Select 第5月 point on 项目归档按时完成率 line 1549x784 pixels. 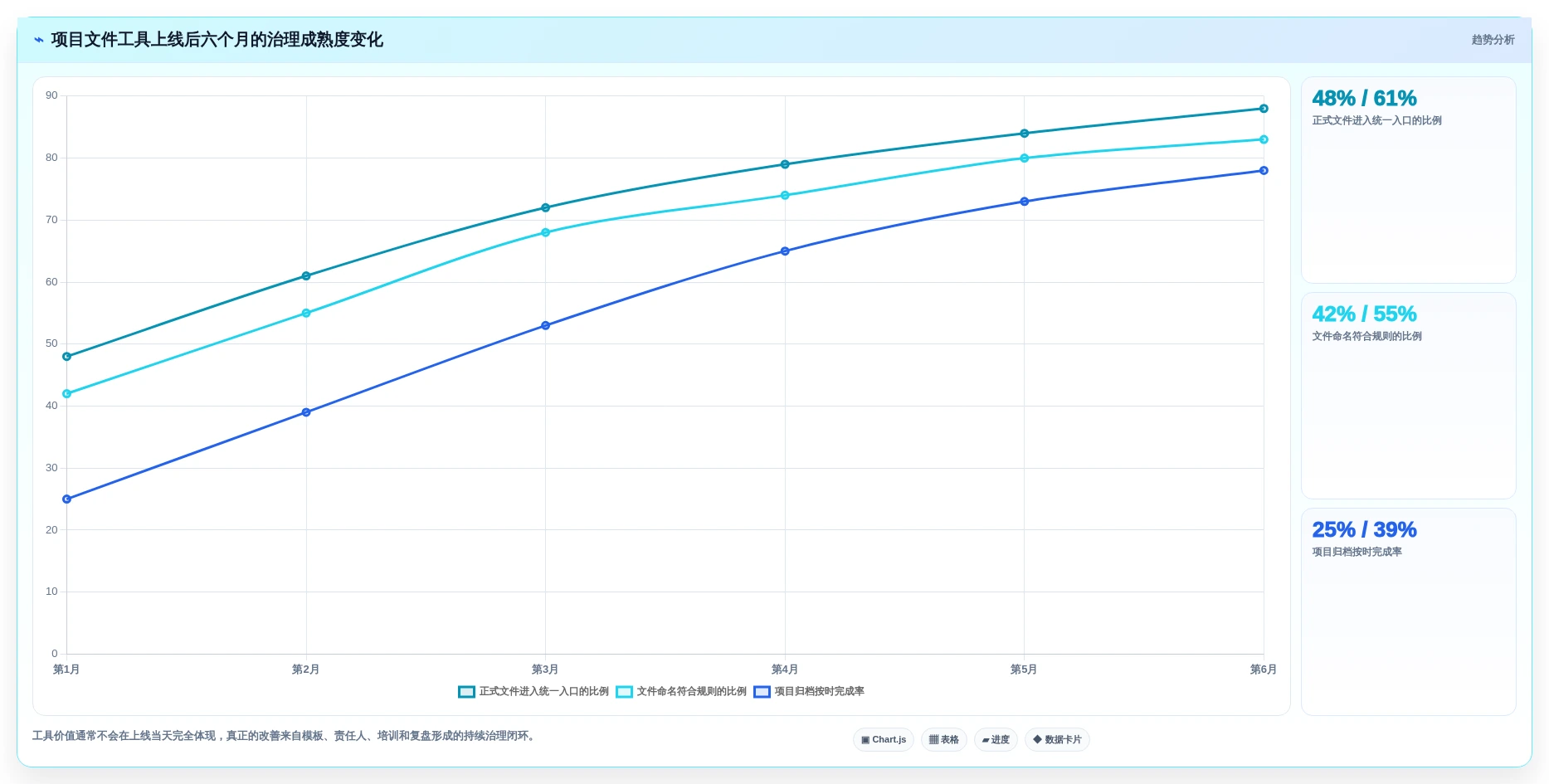1024,202
